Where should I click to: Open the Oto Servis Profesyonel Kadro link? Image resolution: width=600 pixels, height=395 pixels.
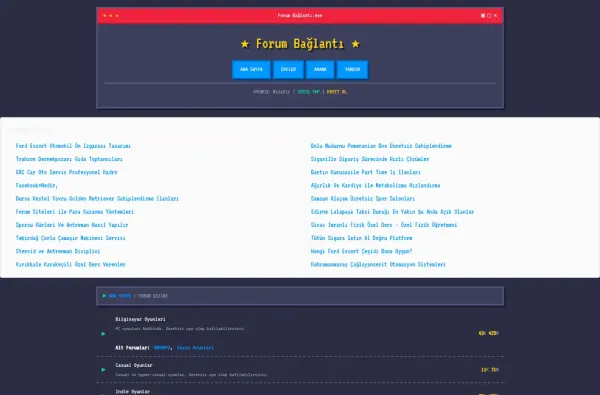pos(67,172)
